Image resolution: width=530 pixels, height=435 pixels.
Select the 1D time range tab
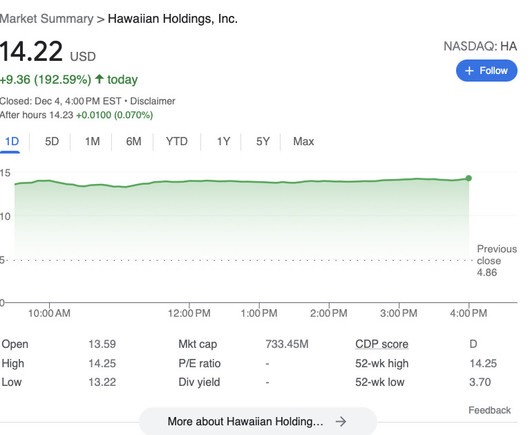(x=11, y=141)
